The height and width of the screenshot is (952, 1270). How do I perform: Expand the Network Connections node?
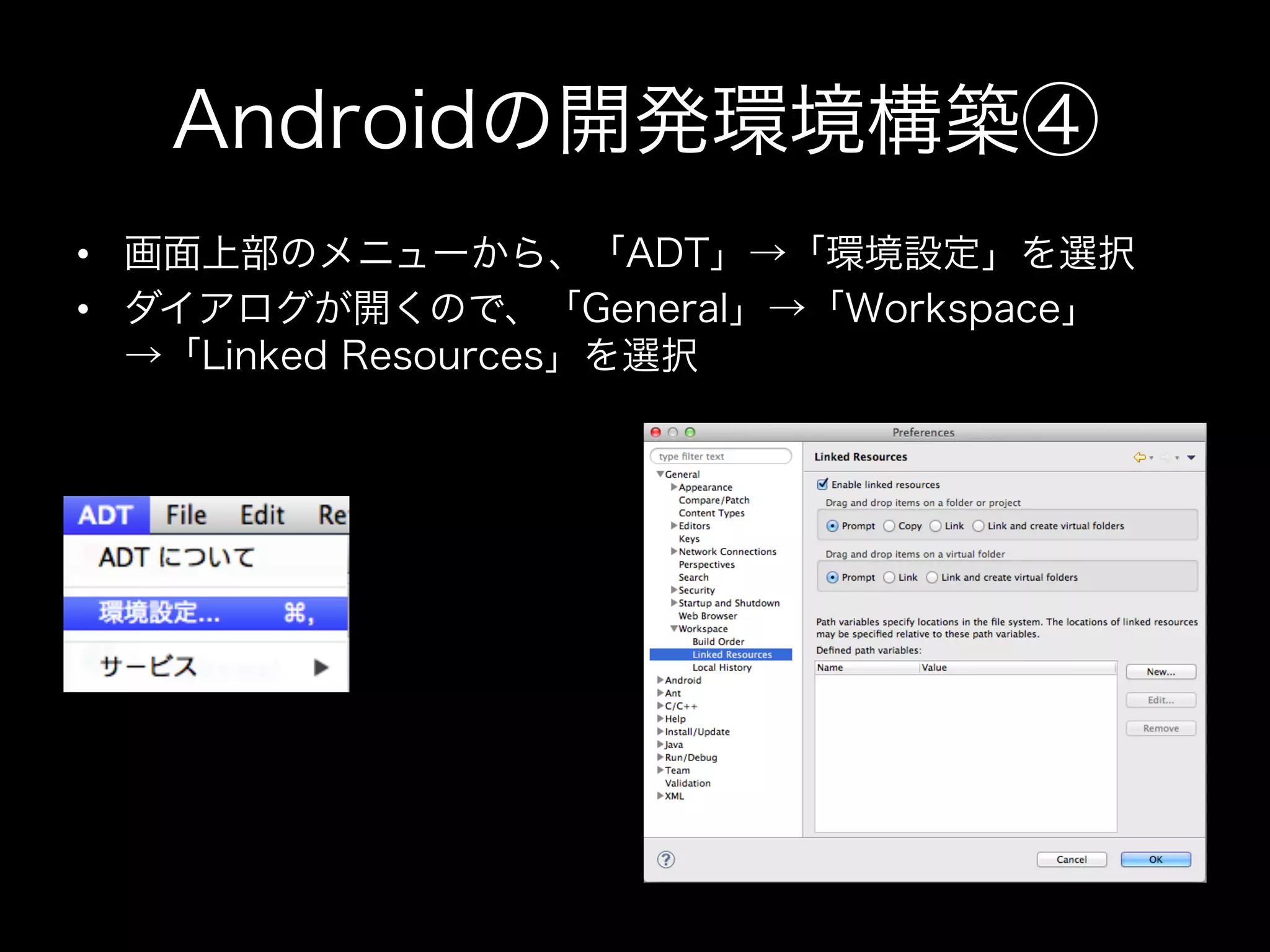[x=674, y=551]
